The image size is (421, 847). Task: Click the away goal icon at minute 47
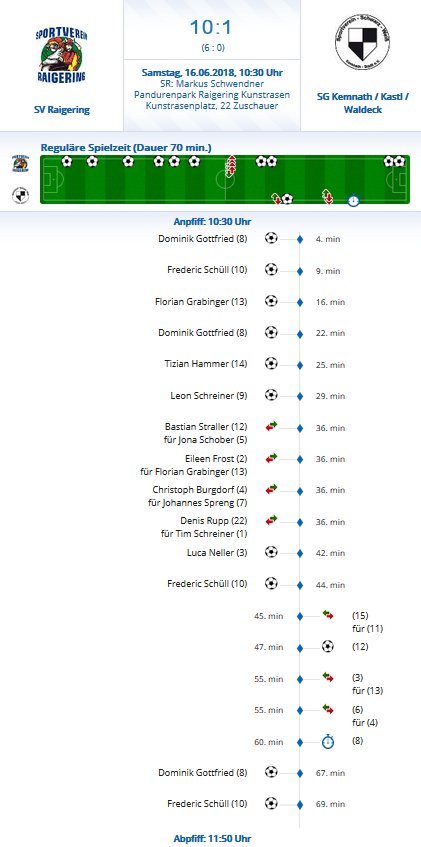point(328,646)
